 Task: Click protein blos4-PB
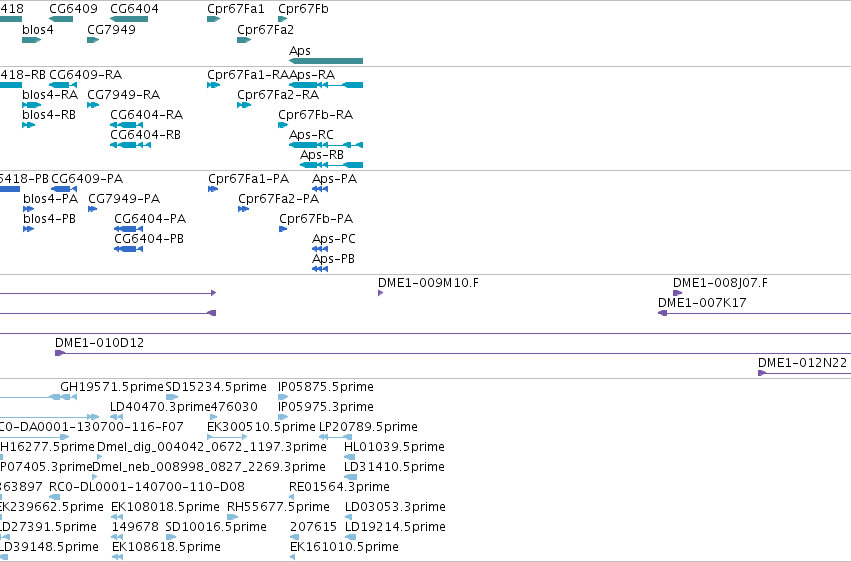tap(28, 229)
